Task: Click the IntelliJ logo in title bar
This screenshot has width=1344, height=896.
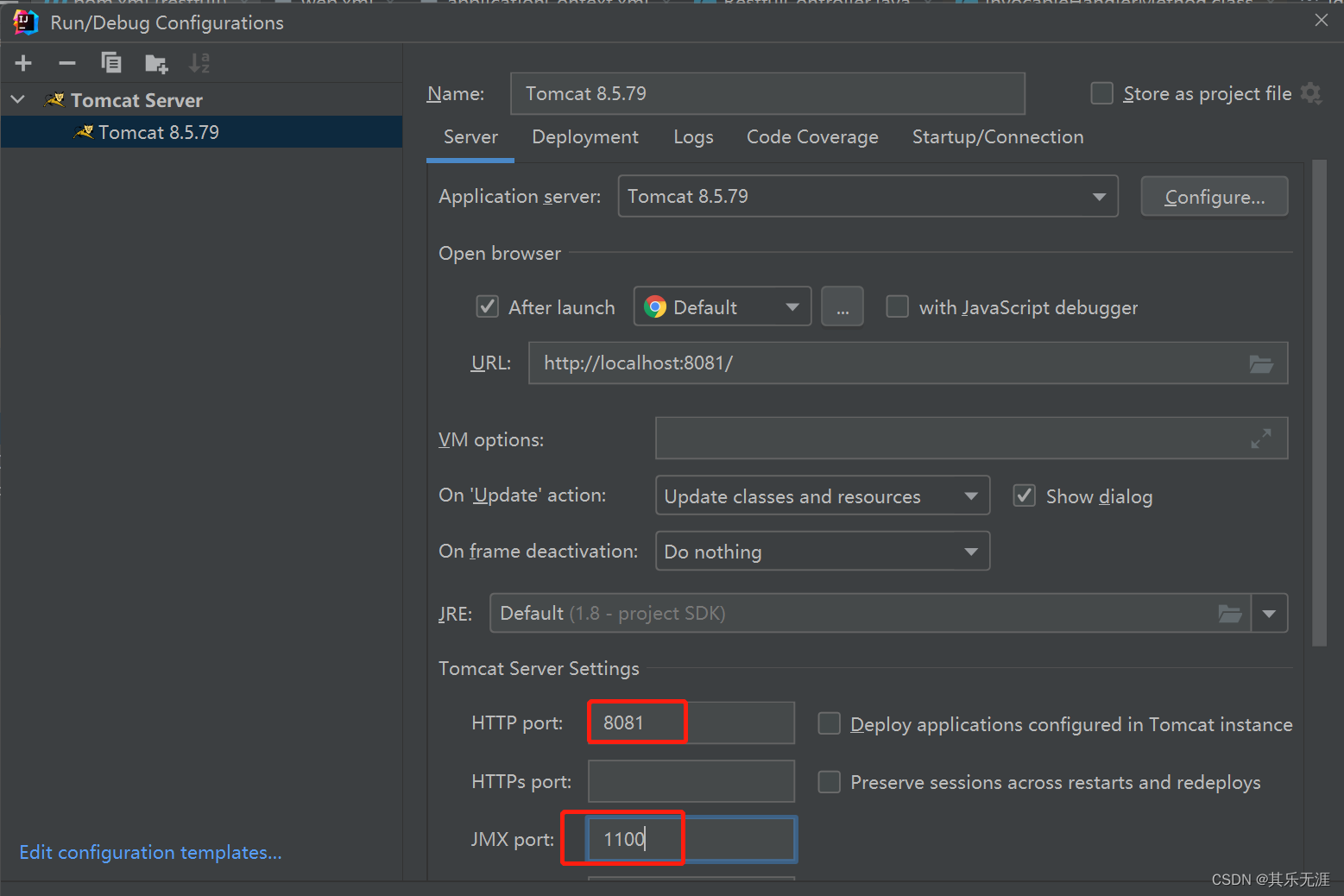Action: pos(25,22)
